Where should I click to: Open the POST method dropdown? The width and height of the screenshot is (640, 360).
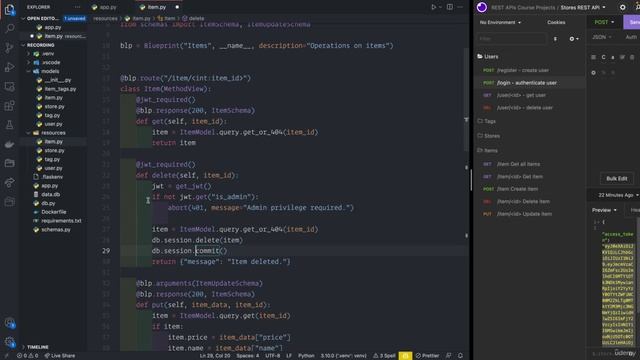[x=604, y=22]
